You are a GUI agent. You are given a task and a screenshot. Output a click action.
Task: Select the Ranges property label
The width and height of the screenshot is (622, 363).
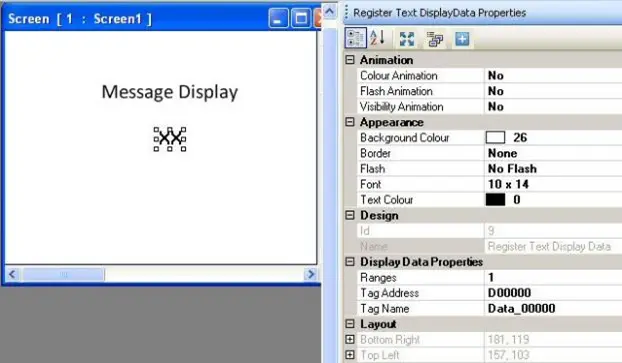378,277
